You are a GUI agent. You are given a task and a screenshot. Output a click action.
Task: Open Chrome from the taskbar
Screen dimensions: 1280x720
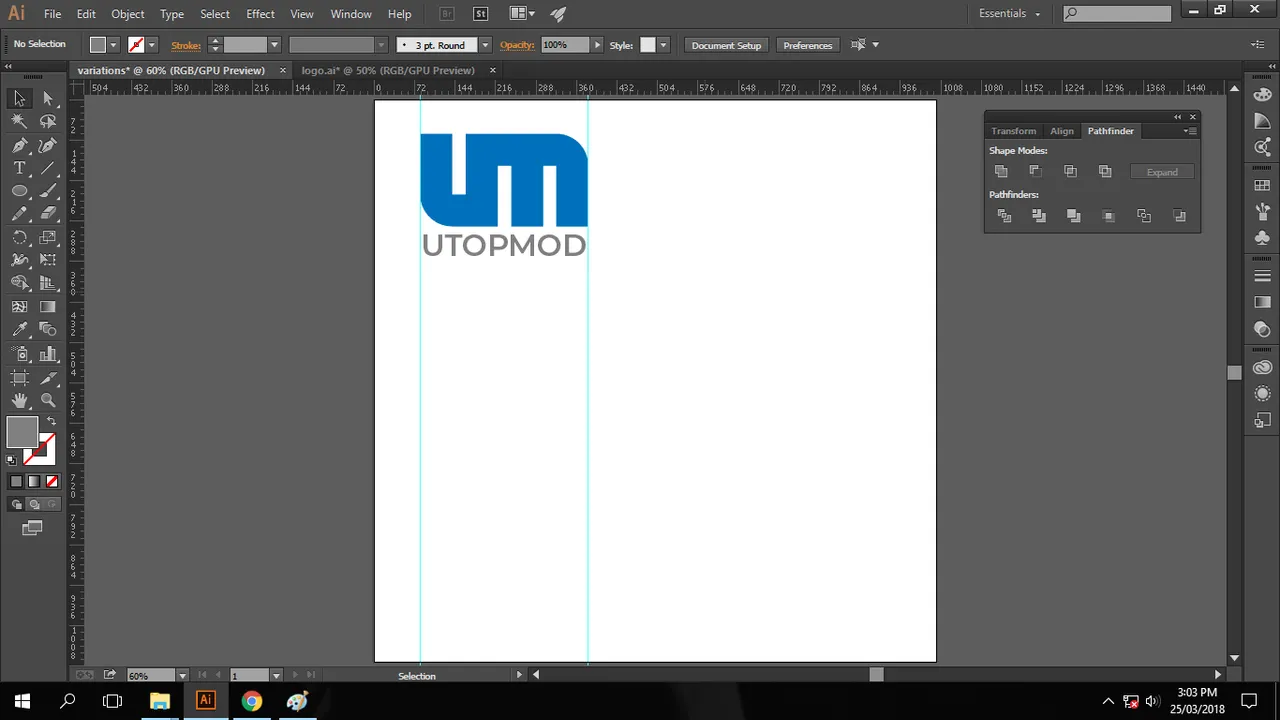pos(251,701)
